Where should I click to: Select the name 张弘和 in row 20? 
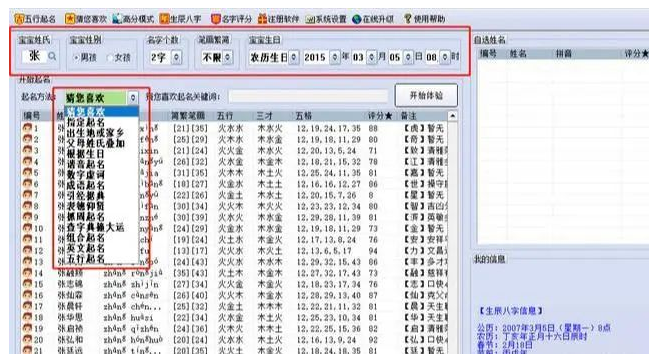point(71,340)
